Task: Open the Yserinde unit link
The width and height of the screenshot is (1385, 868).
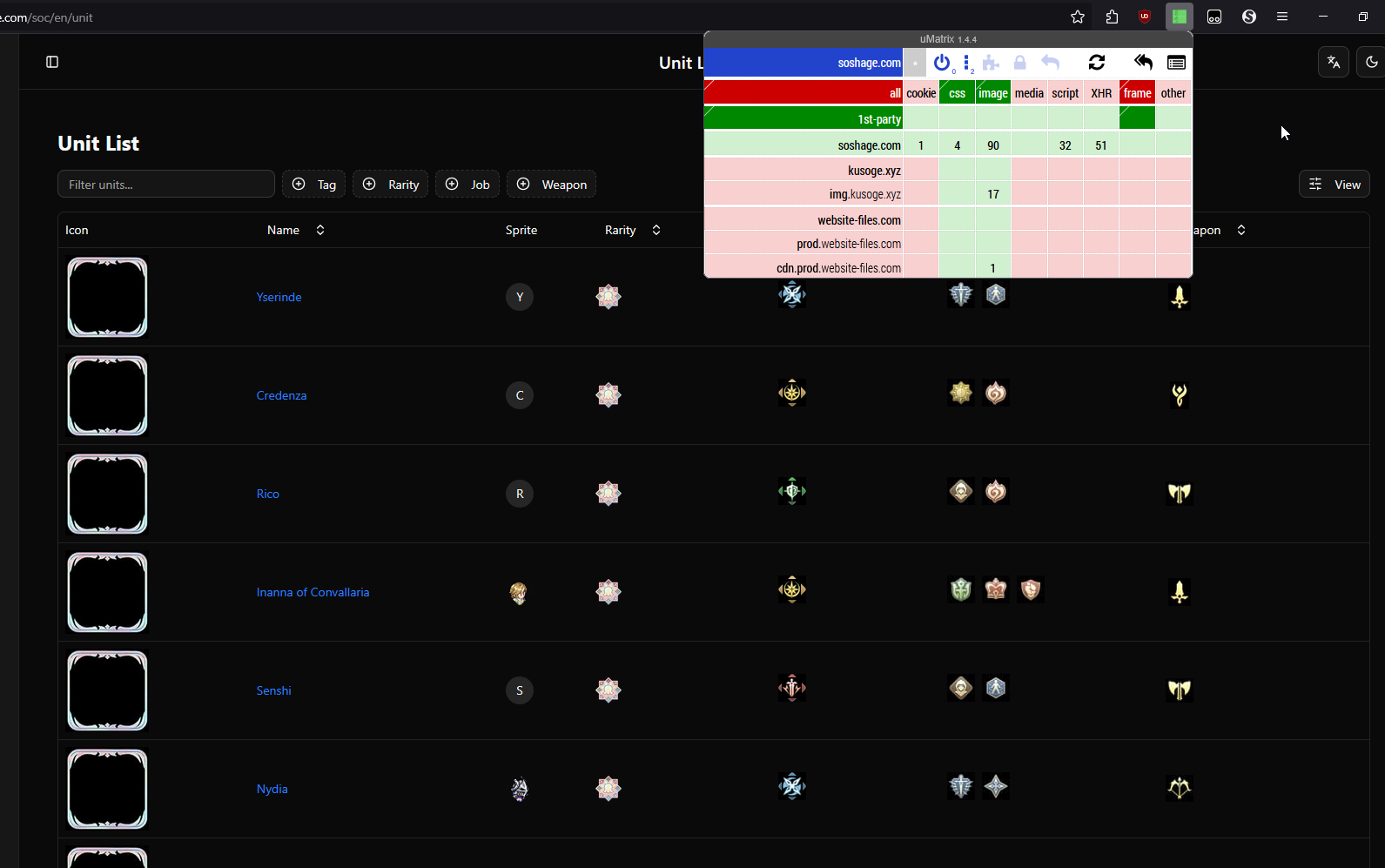Action: pyautogui.click(x=279, y=297)
